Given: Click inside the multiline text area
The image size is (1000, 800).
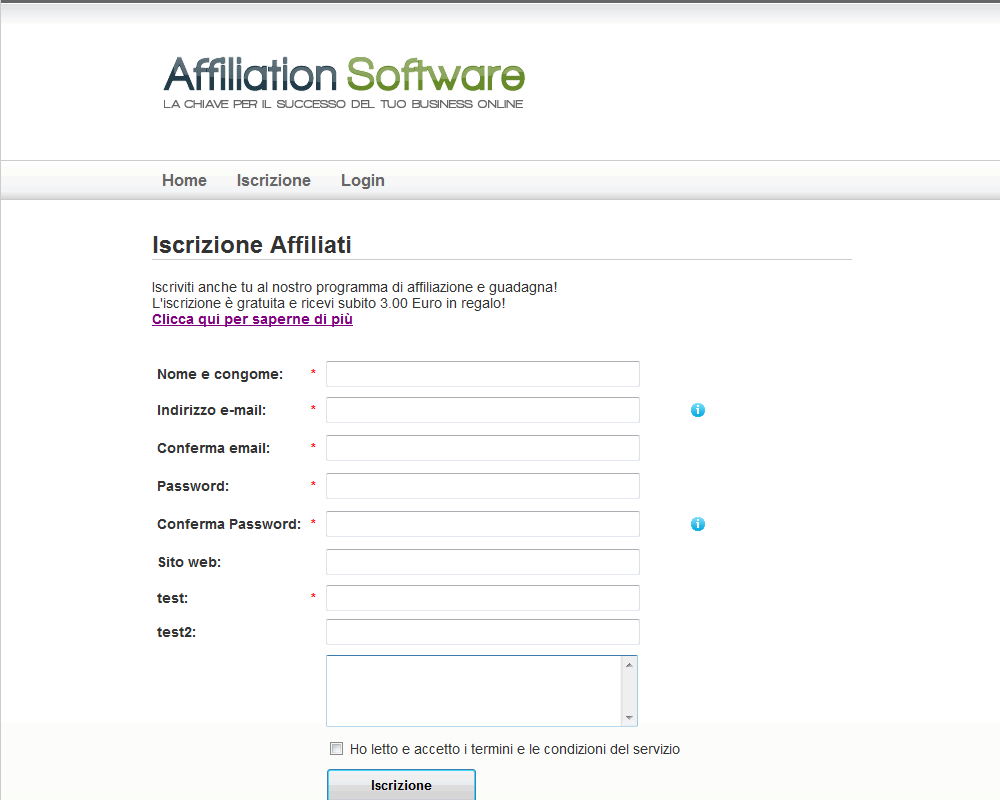Looking at the screenshot, I should (474, 690).
